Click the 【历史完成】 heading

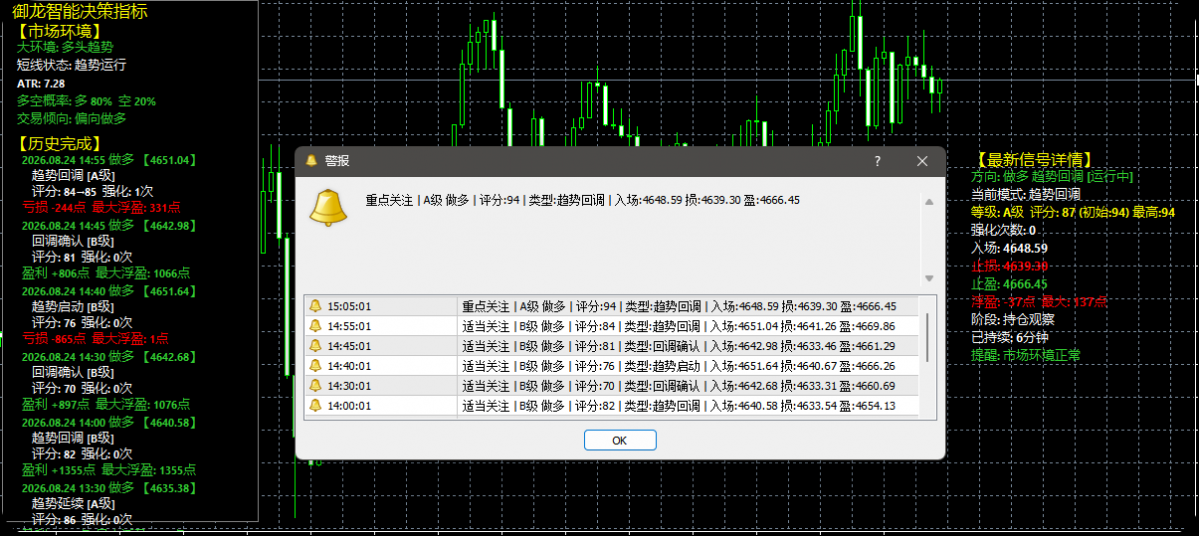[x=59, y=143]
